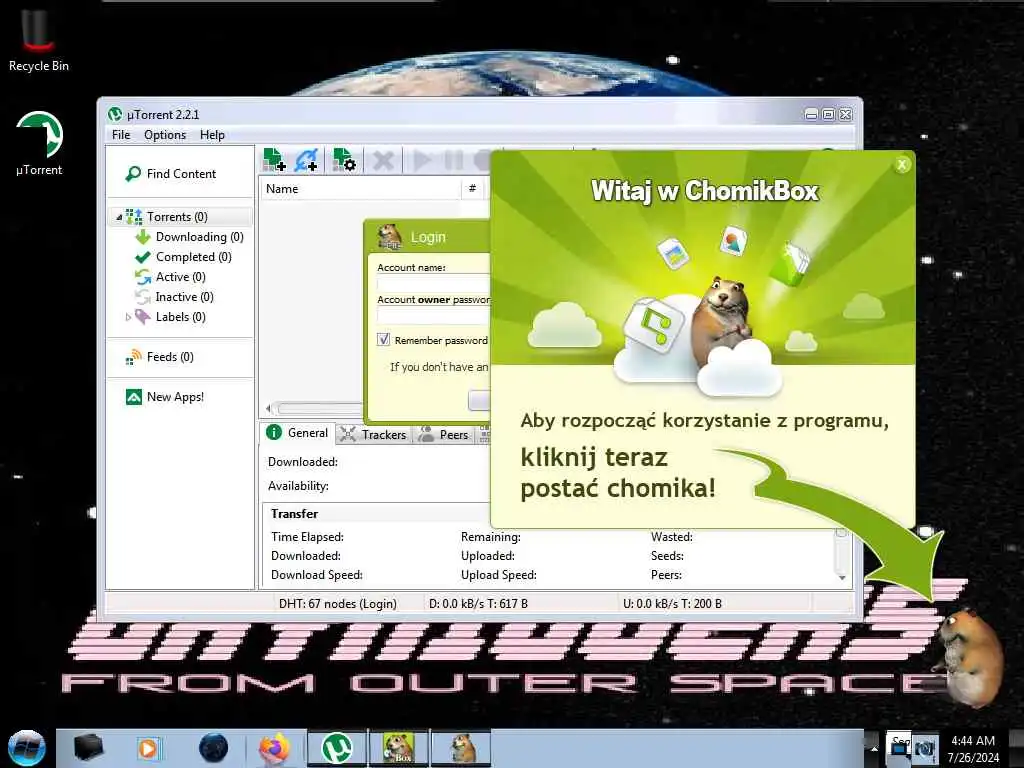Screen dimensions: 1024x768
Task: Open the Options menu
Action: (x=165, y=135)
